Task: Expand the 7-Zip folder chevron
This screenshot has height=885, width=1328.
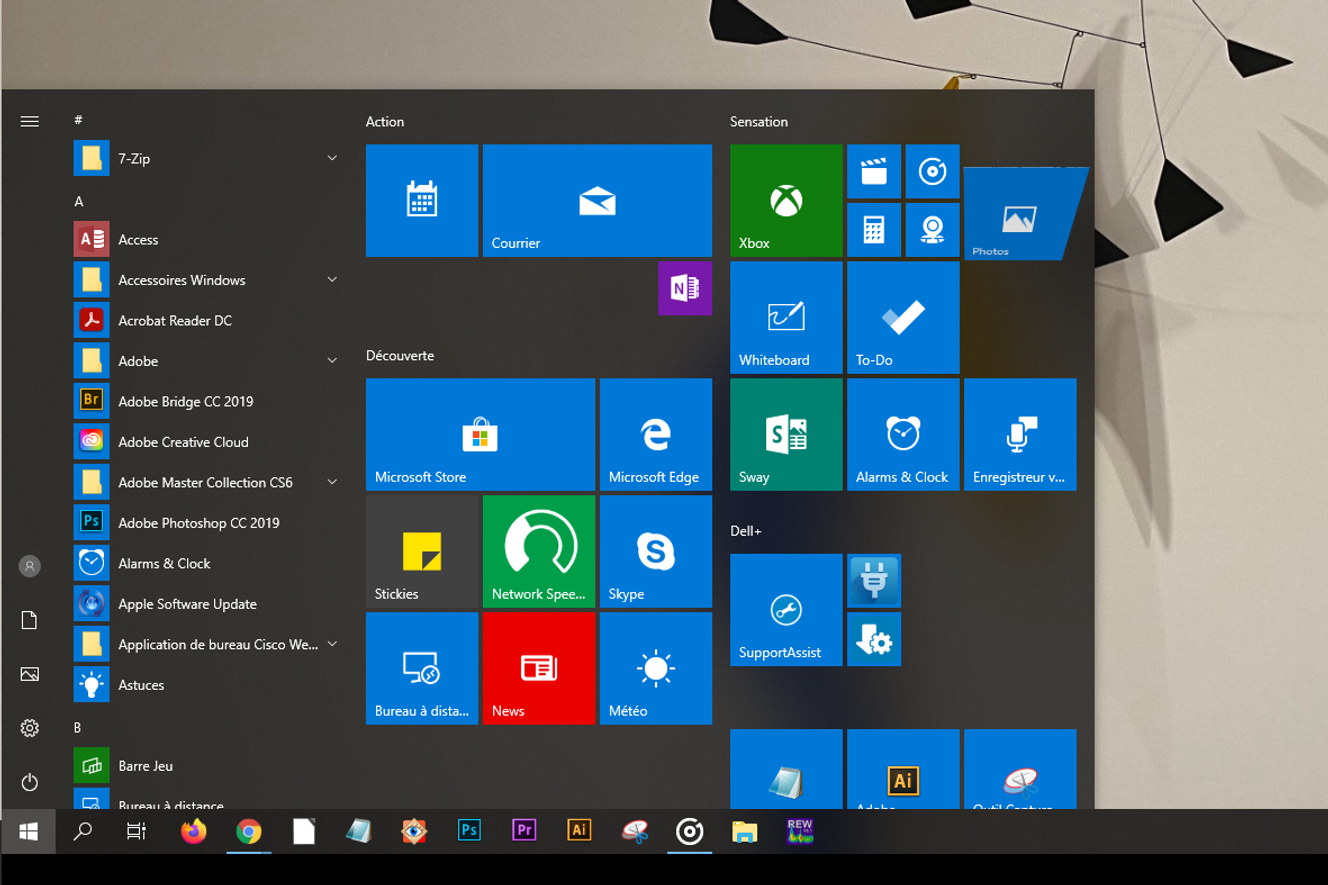Action: tap(332, 158)
